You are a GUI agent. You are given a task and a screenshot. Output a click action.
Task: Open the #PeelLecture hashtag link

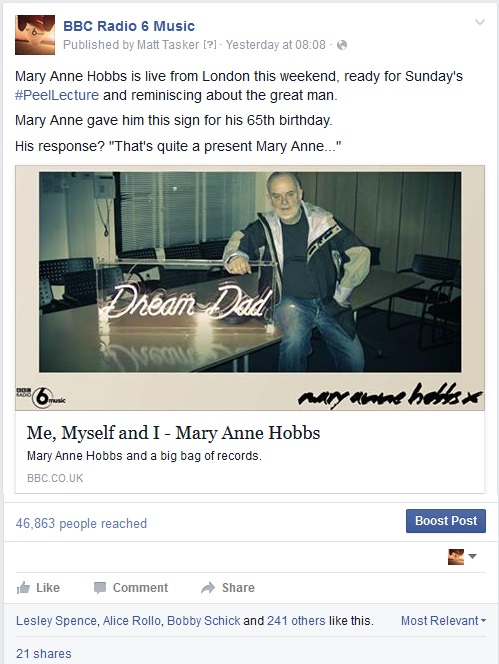(x=57, y=95)
